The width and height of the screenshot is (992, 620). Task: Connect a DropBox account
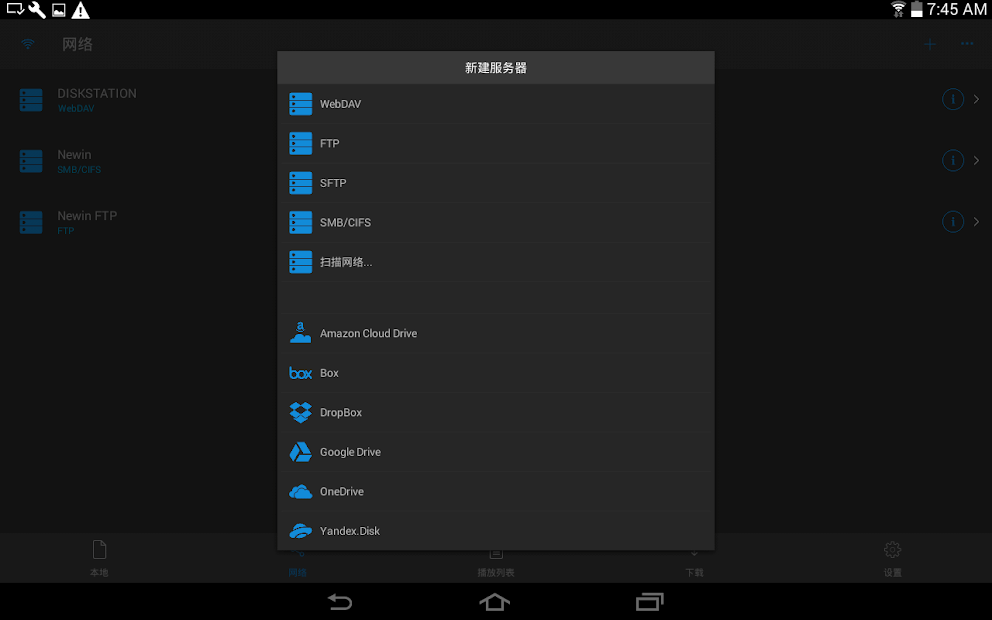click(495, 412)
